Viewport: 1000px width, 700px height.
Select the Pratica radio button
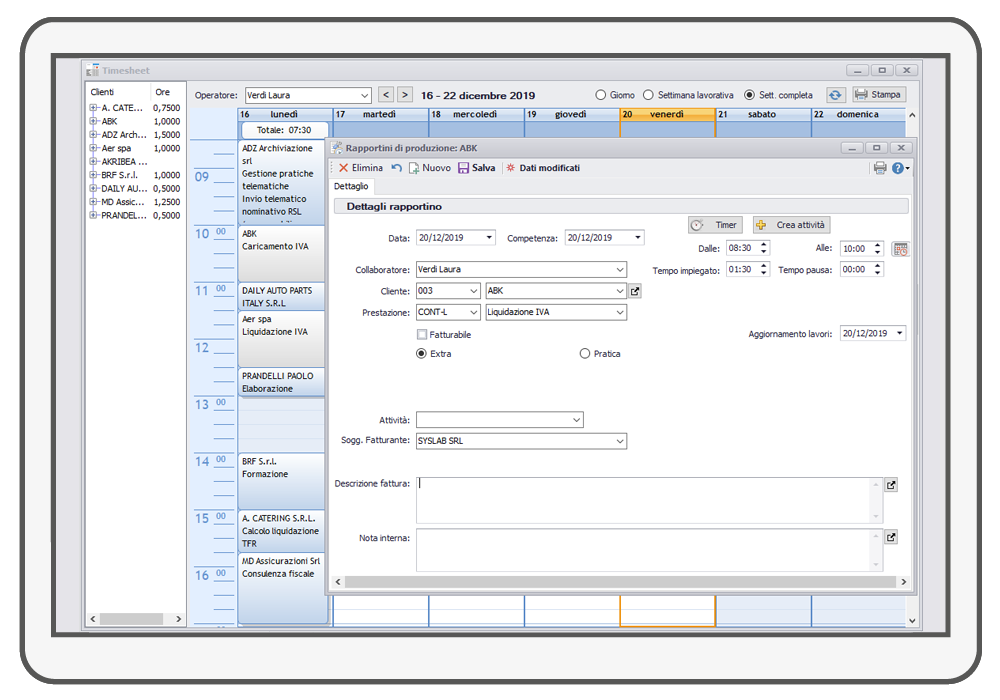585,354
